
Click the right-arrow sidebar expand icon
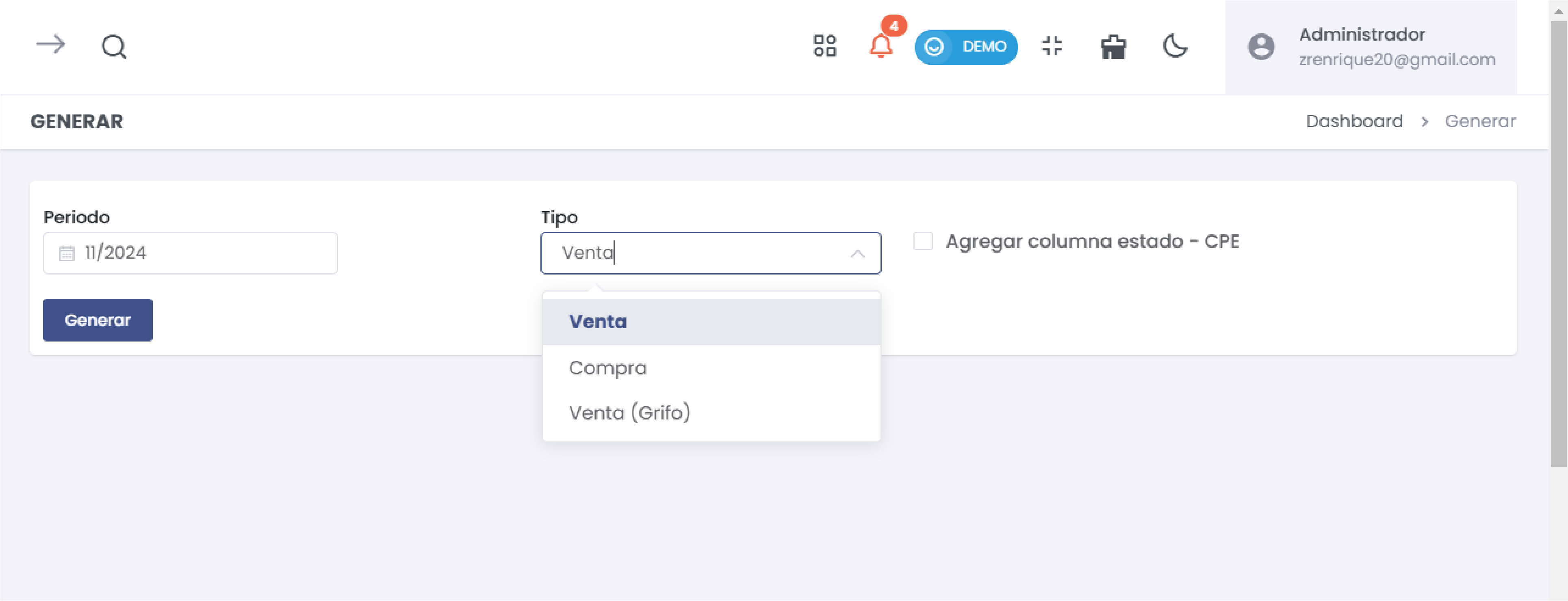coord(50,45)
